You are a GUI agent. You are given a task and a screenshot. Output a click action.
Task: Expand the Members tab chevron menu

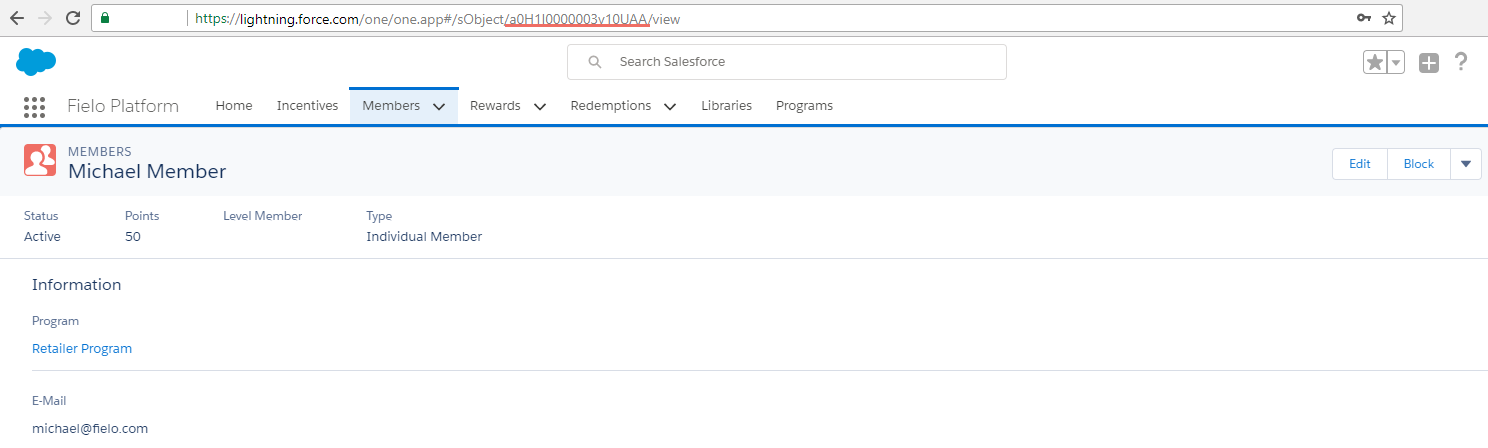(439, 106)
